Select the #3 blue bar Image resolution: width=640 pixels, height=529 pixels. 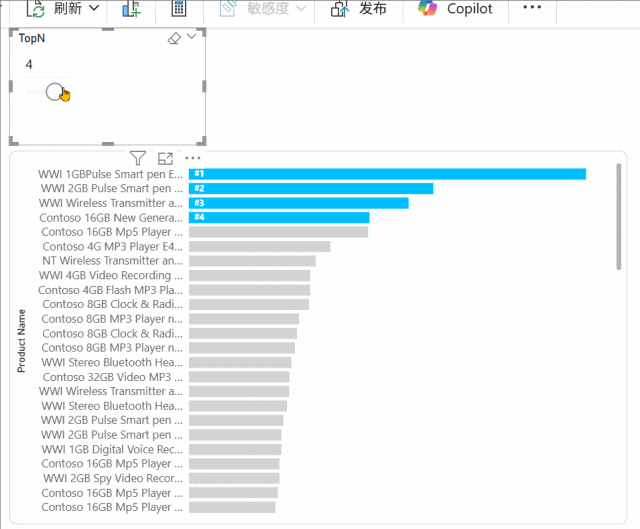299,203
